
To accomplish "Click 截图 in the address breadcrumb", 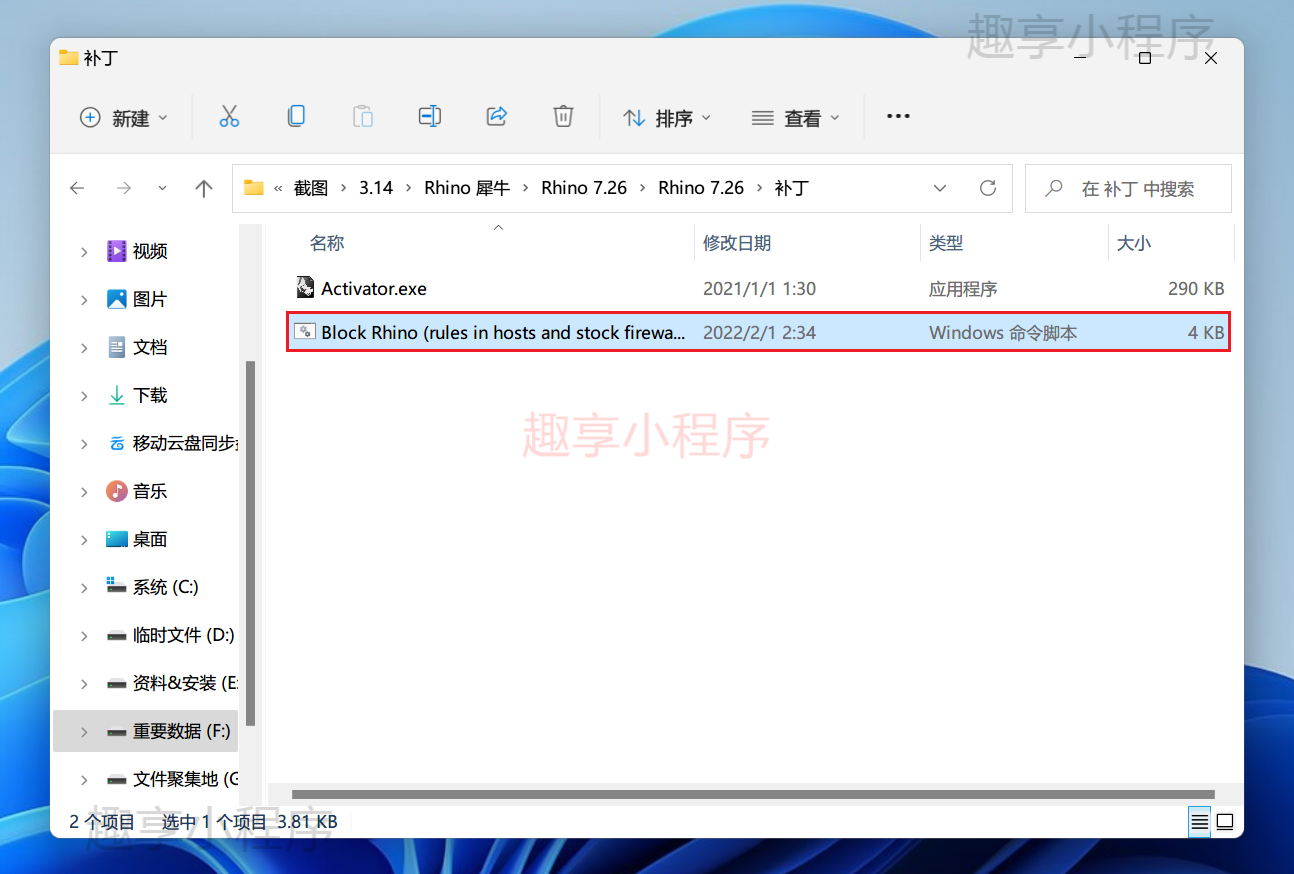I will point(311,188).
